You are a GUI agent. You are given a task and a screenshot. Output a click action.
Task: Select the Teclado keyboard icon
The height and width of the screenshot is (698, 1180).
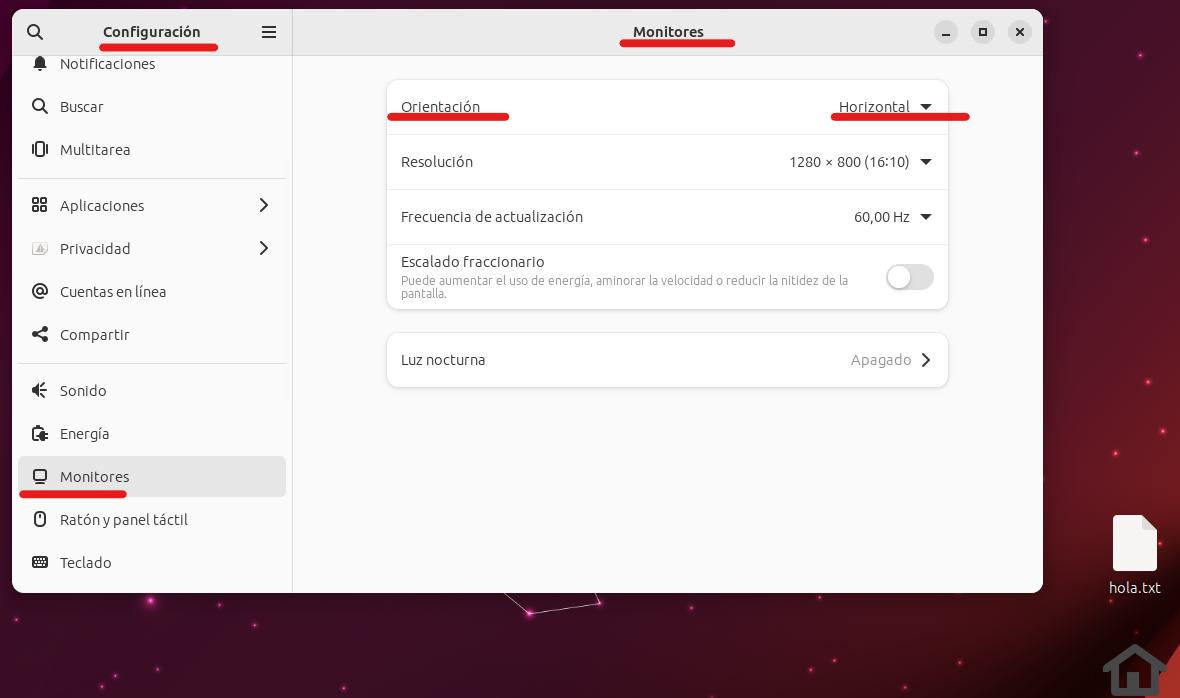pos(40,562)
